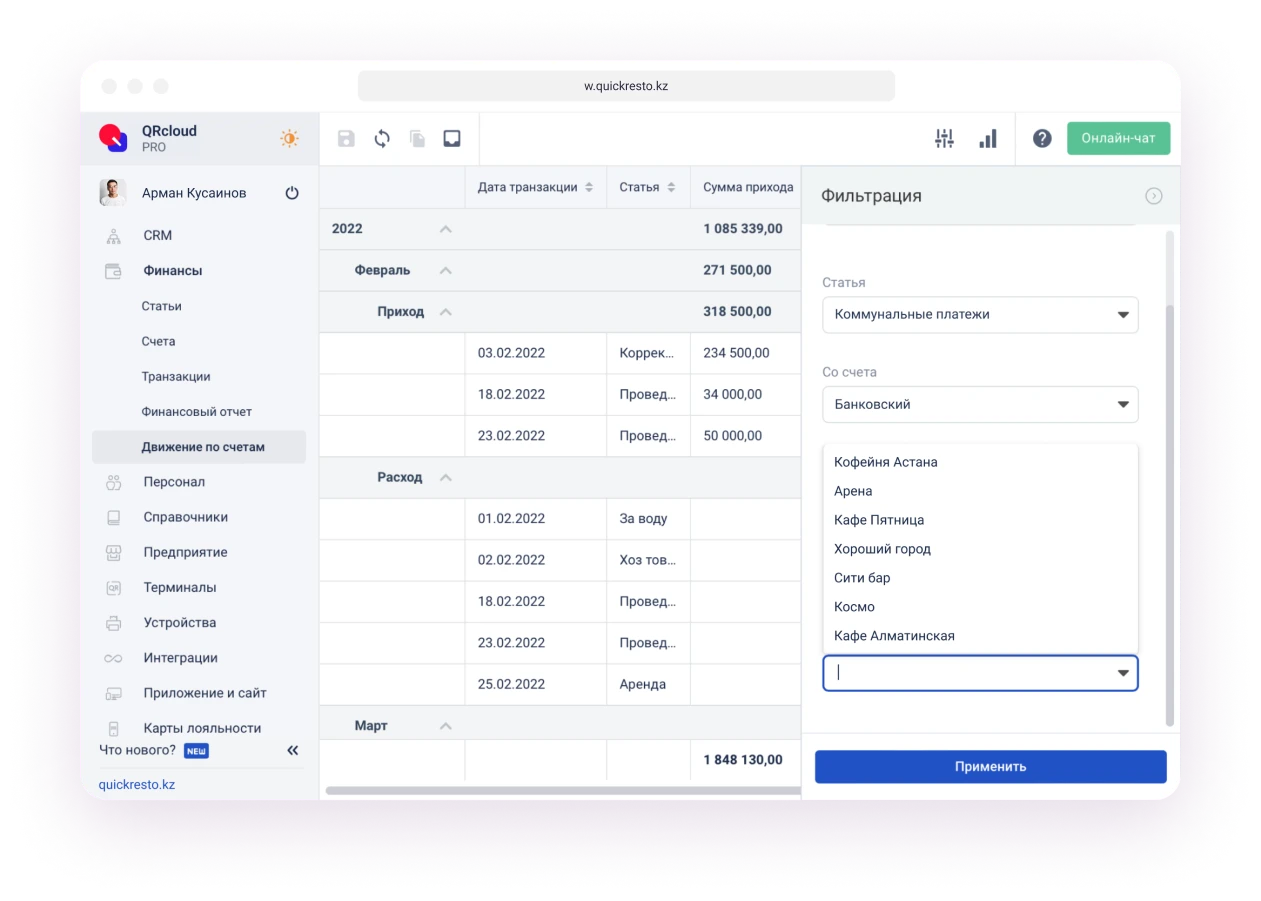Click the Применить button

(990, 767)
